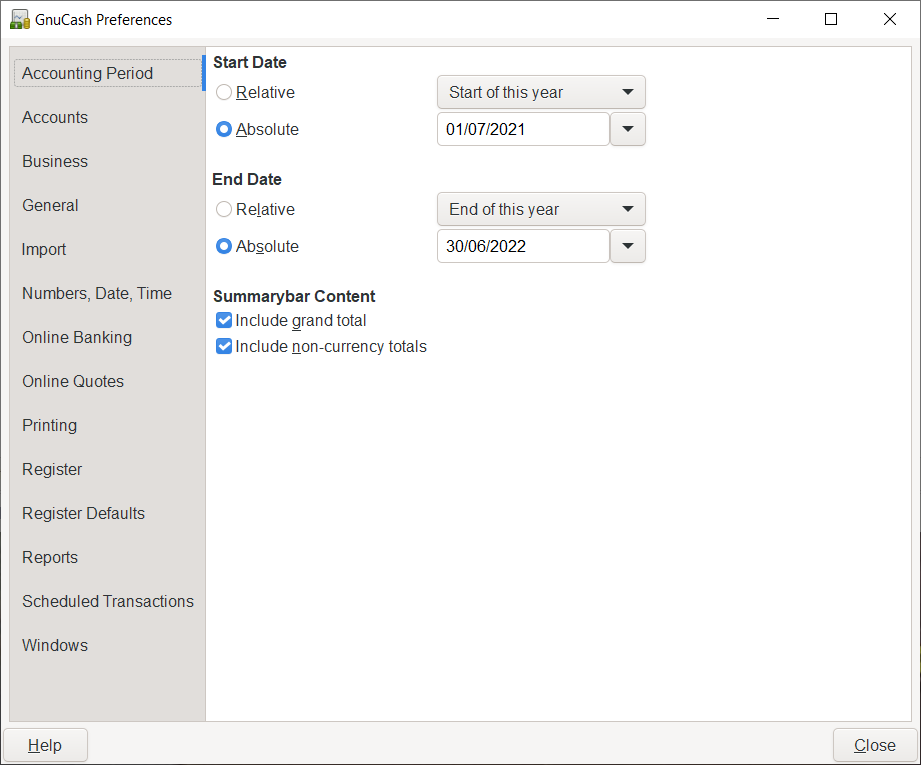Select the Scheduled Transactions page

coord(108,602)
